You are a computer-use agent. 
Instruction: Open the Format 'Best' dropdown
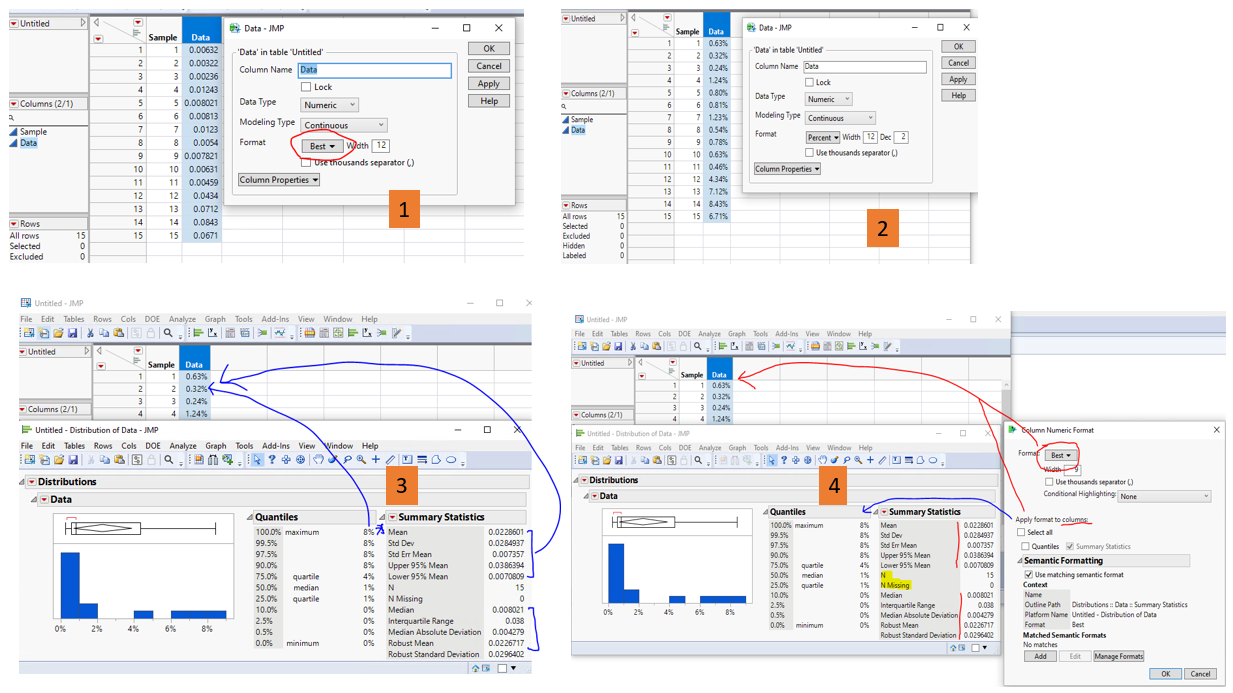coord(1061,455)
